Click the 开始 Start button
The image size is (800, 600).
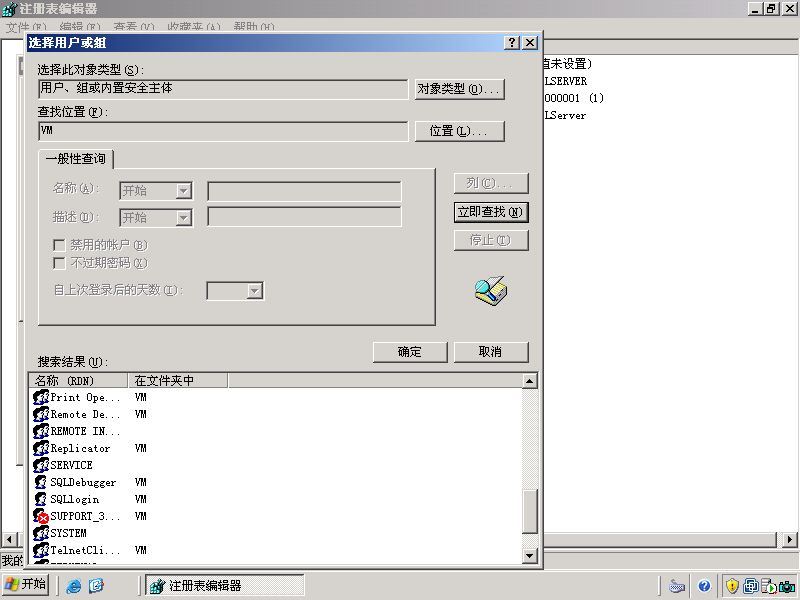26,585
